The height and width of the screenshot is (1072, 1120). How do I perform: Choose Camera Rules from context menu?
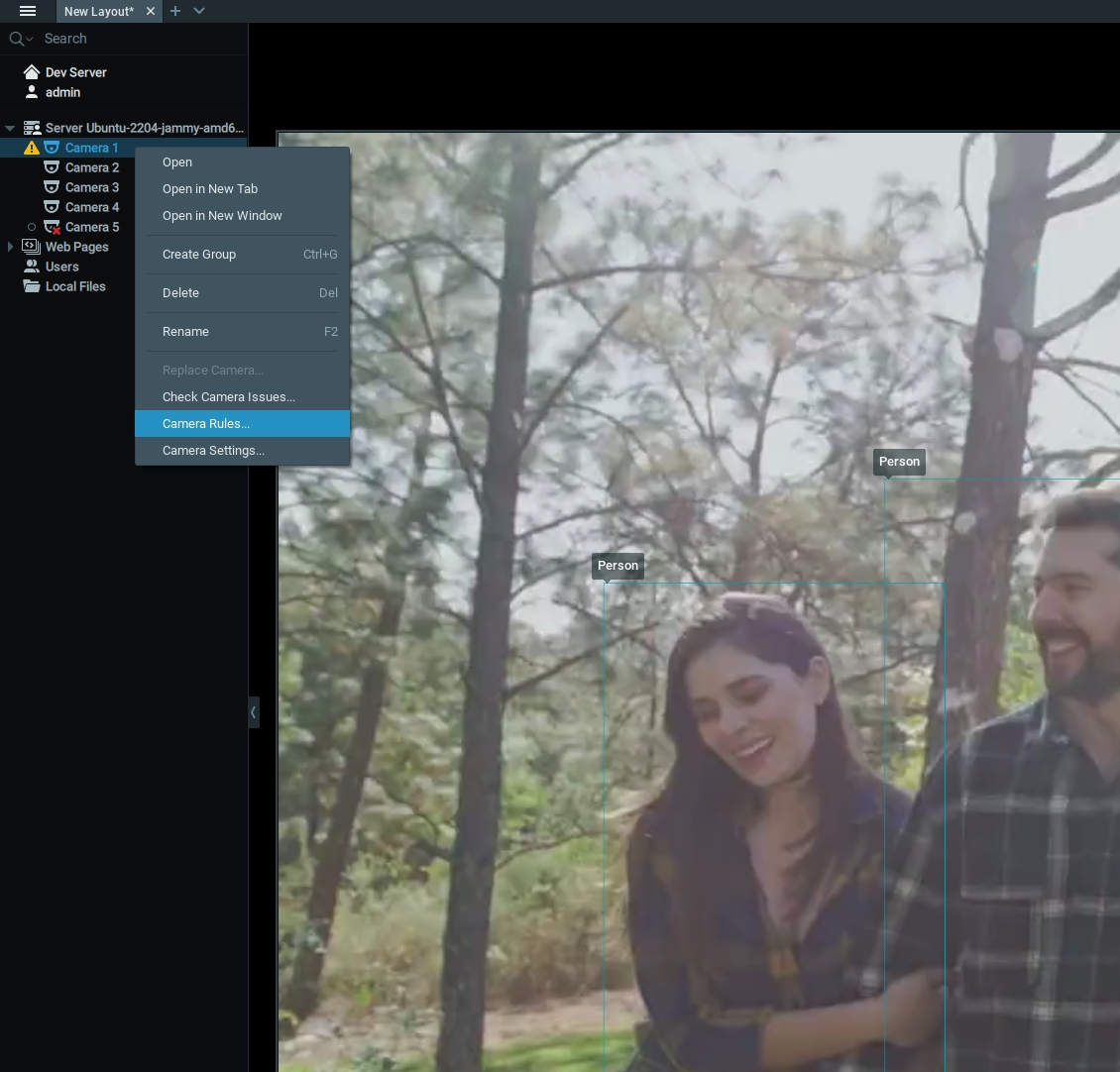(x=206, y=424)
